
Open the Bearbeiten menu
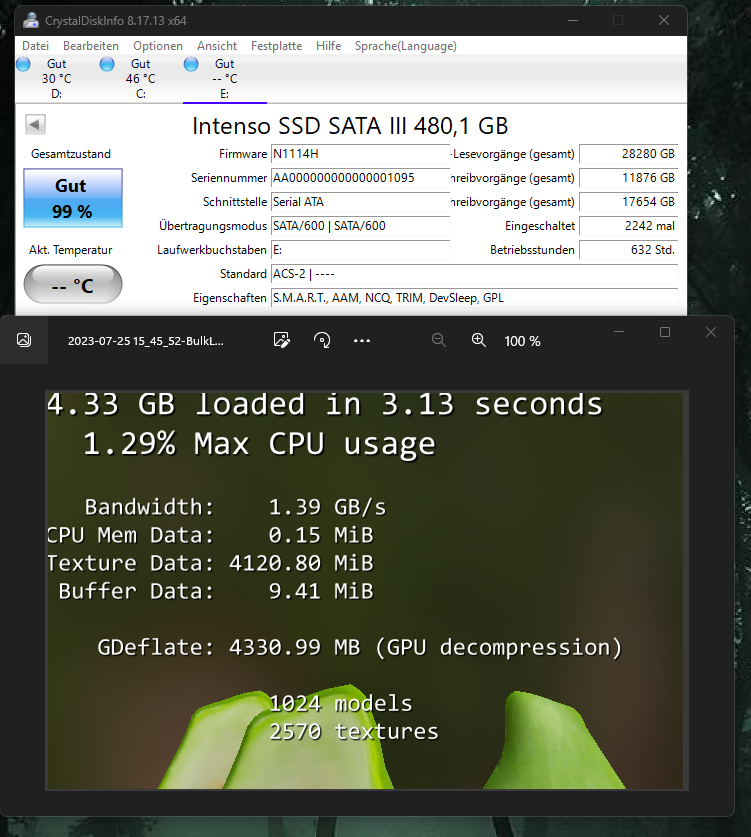[x=91, y=46]
